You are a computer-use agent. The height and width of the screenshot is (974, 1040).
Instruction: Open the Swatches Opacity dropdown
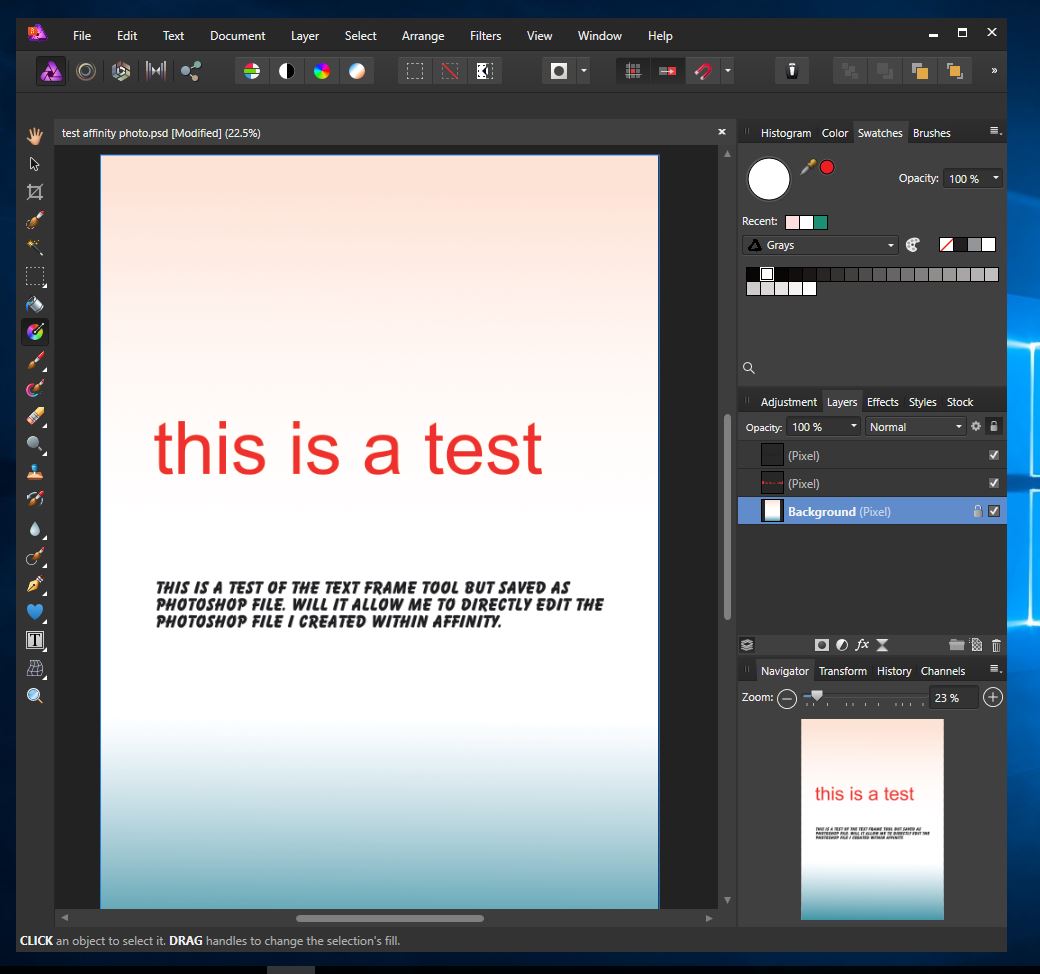[x=996, y=178]
